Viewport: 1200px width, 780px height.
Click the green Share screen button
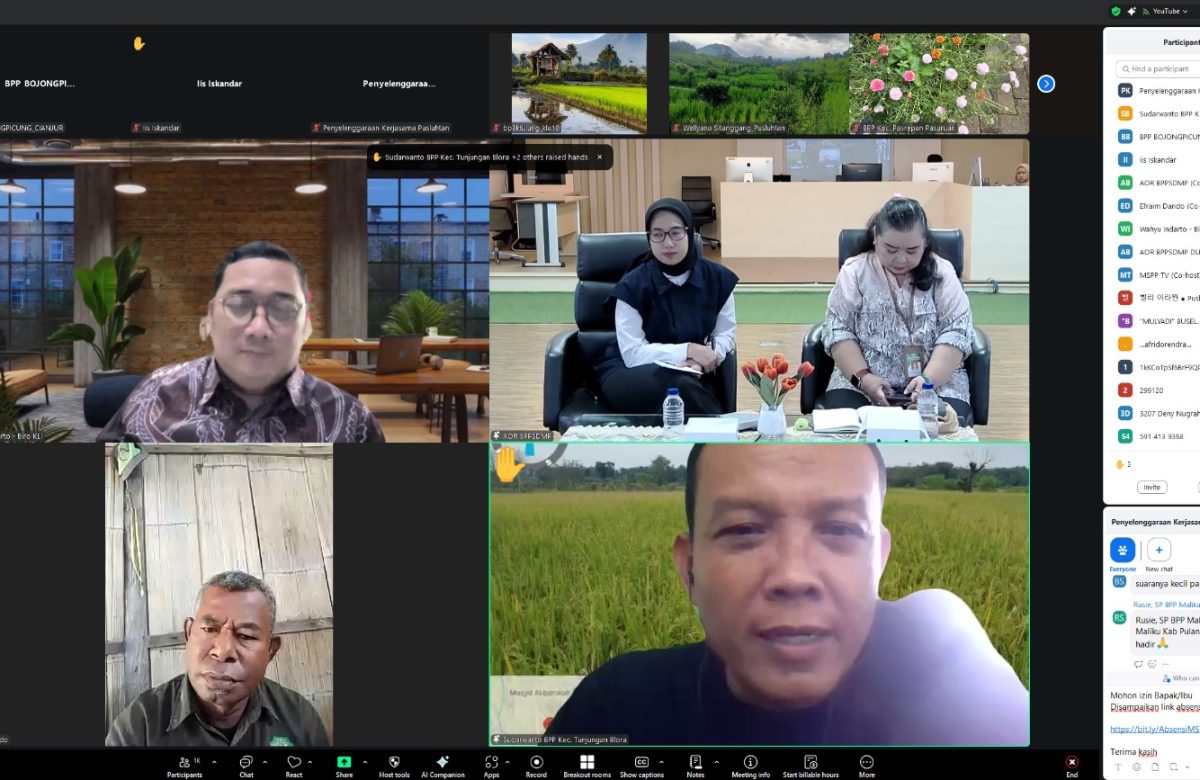344,763
